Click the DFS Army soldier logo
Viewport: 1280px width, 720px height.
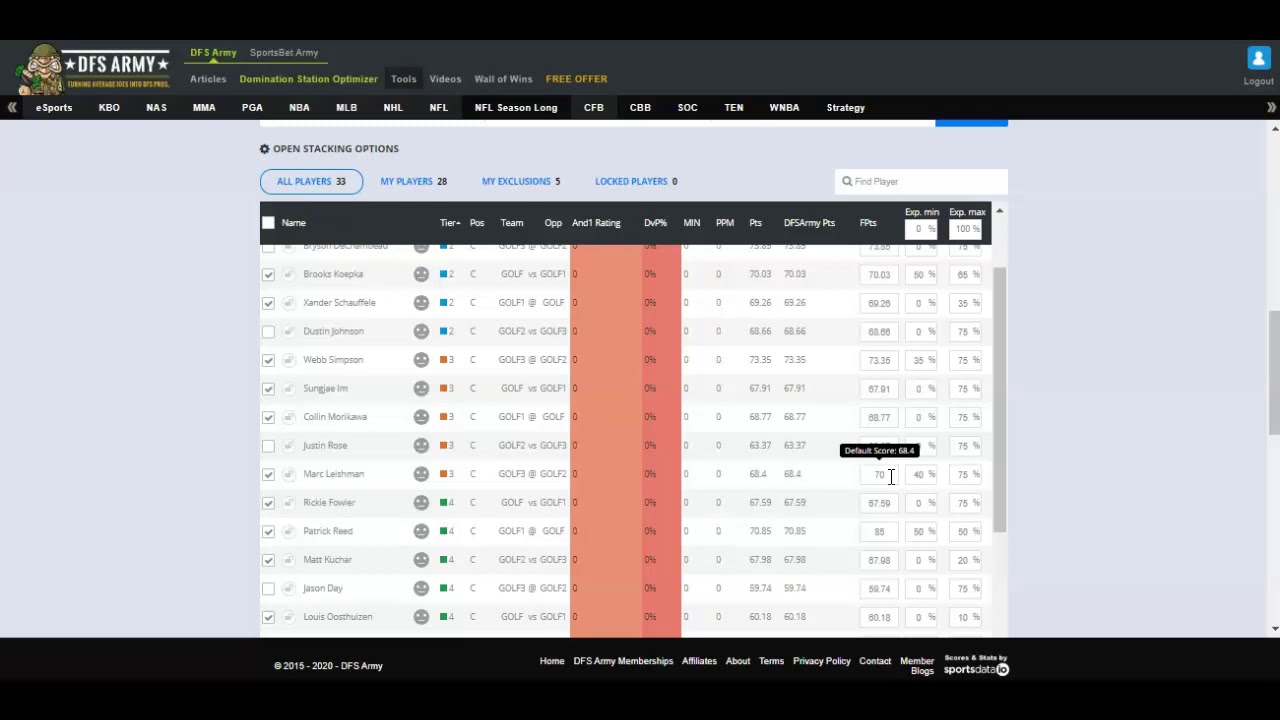pyautogui.click(x=92, y=68)
